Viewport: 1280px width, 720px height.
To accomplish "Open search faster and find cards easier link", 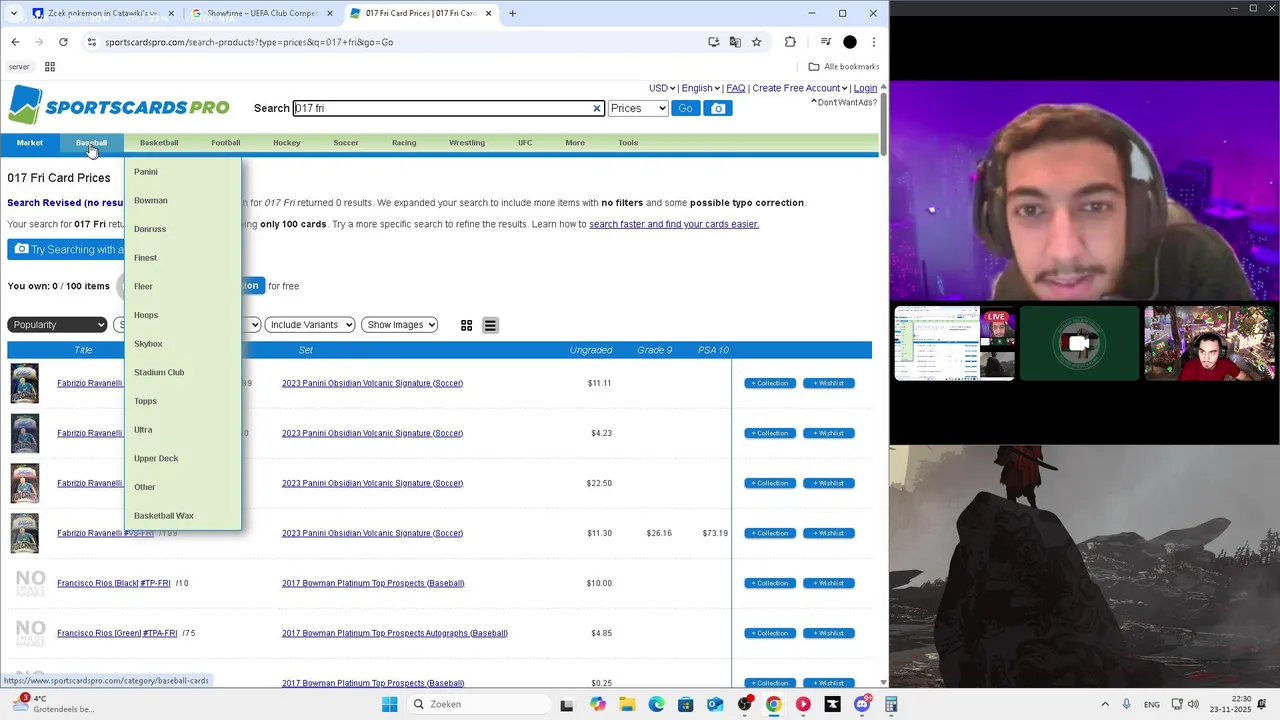I will point(674,224).
